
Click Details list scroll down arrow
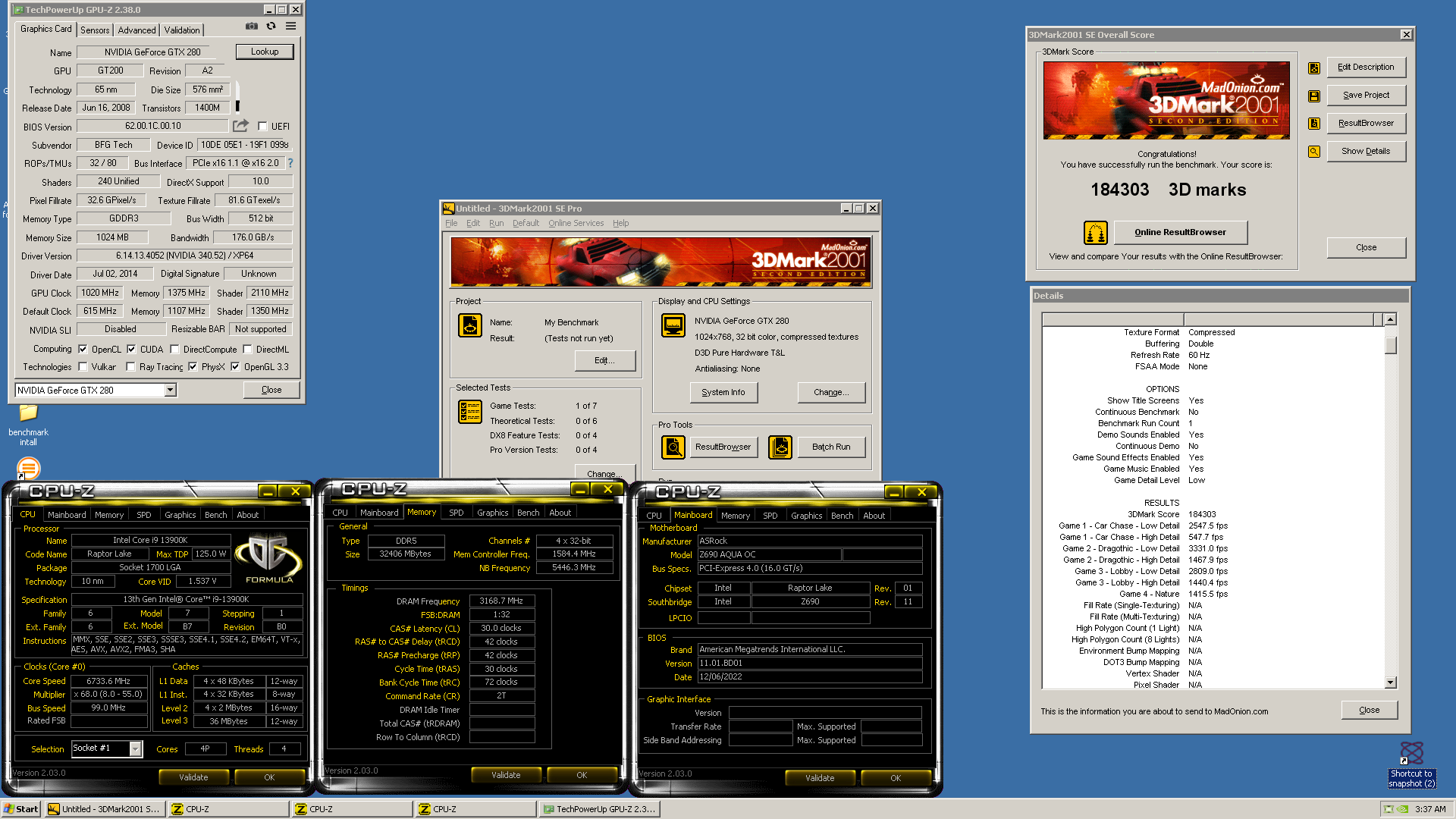point(1390,682)
